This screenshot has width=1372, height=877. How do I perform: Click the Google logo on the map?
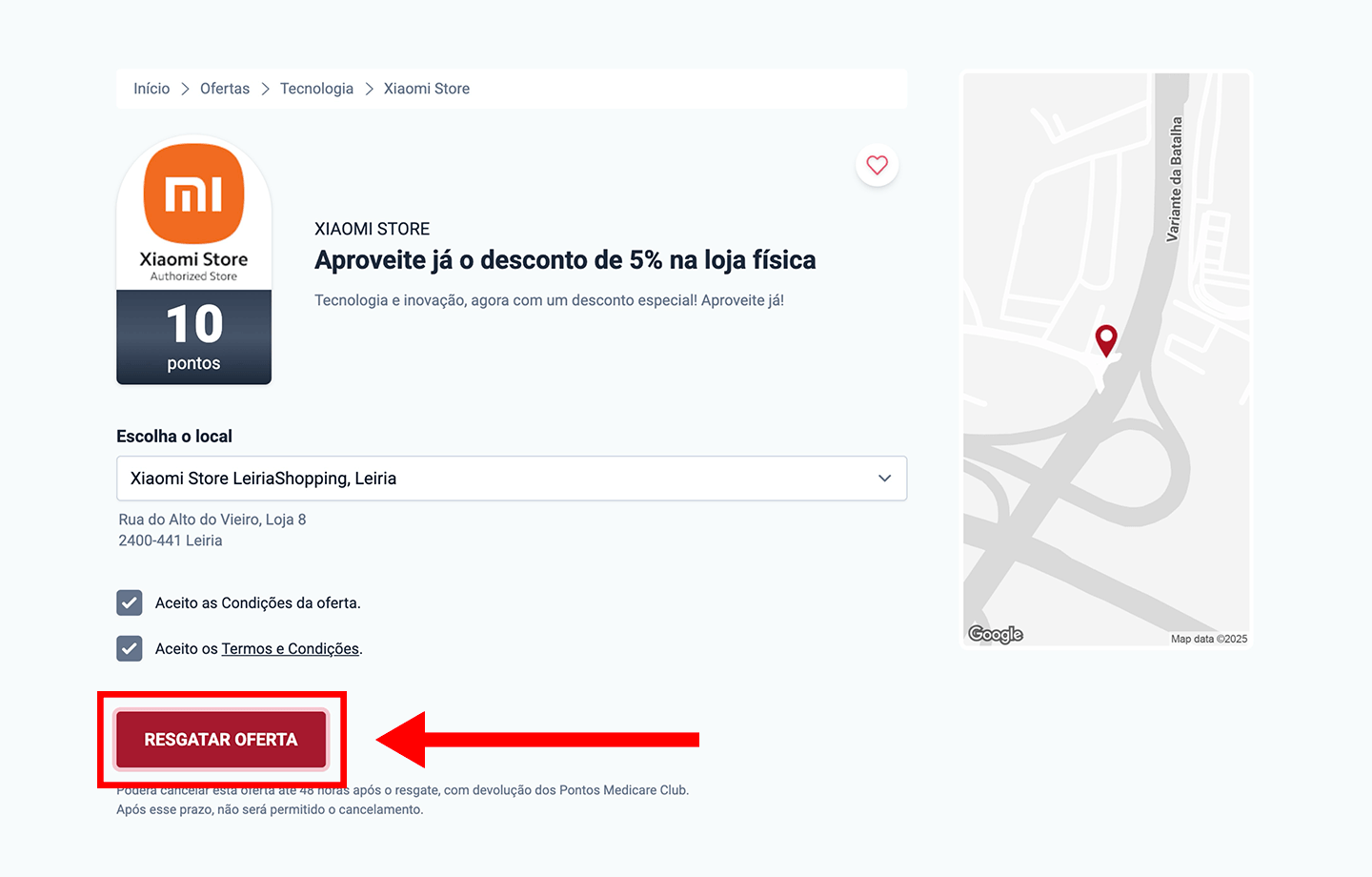tap(995, 633)
